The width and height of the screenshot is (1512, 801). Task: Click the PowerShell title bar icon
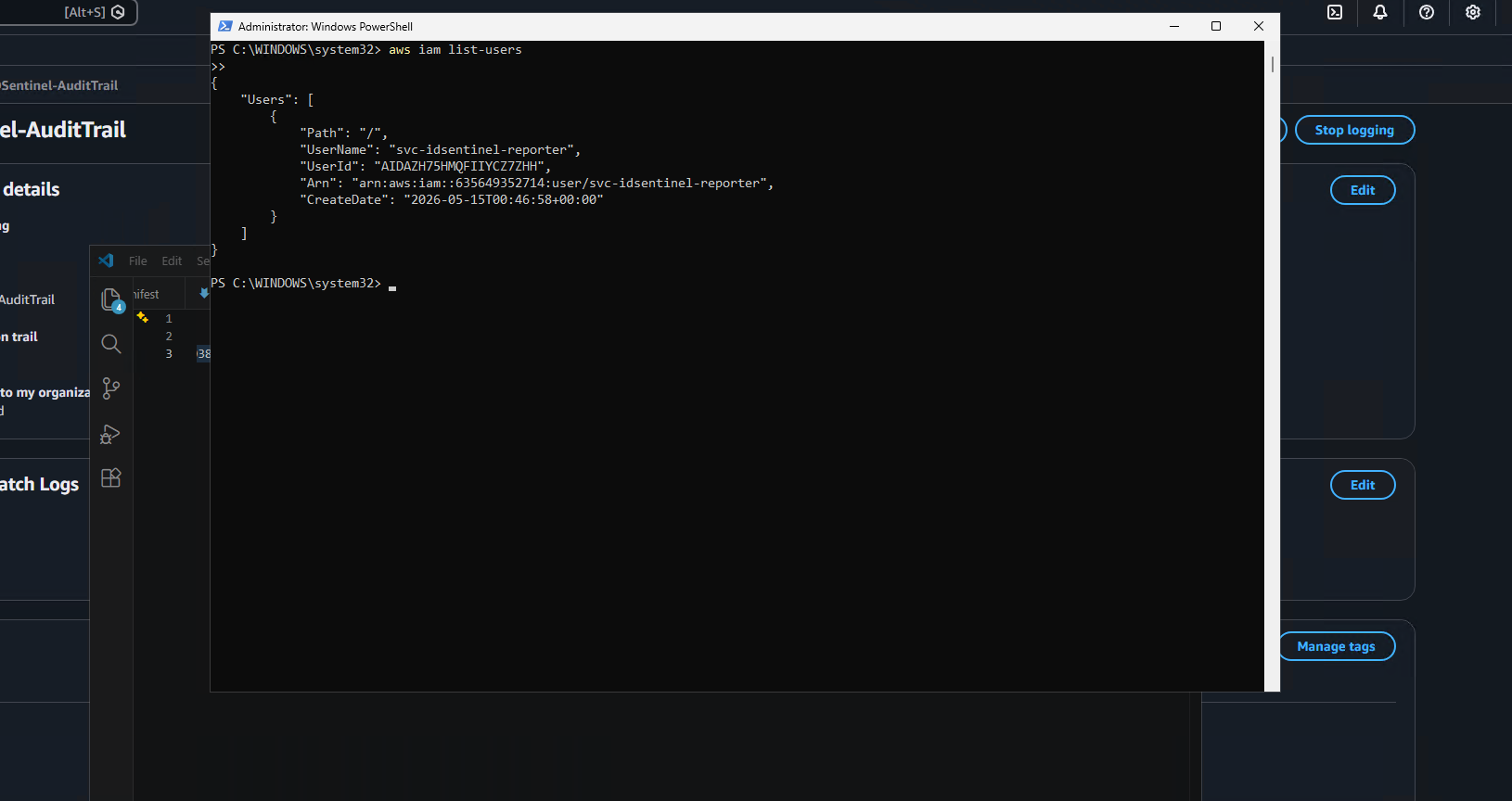(225, 26)
